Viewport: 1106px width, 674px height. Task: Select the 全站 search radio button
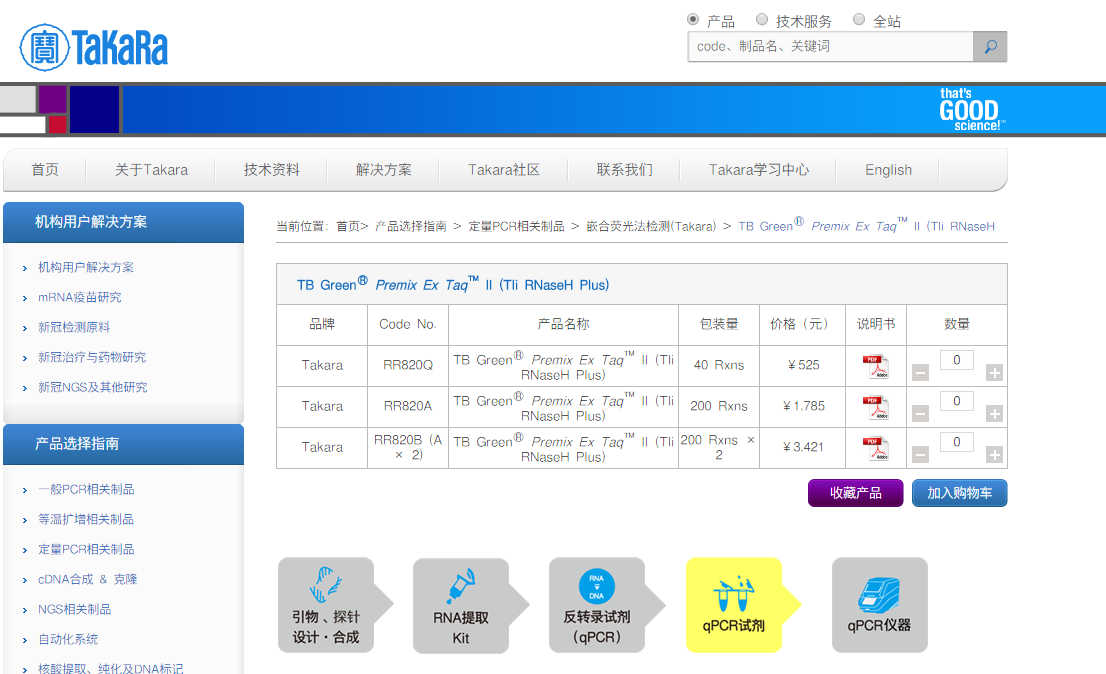tap(858, 20)
